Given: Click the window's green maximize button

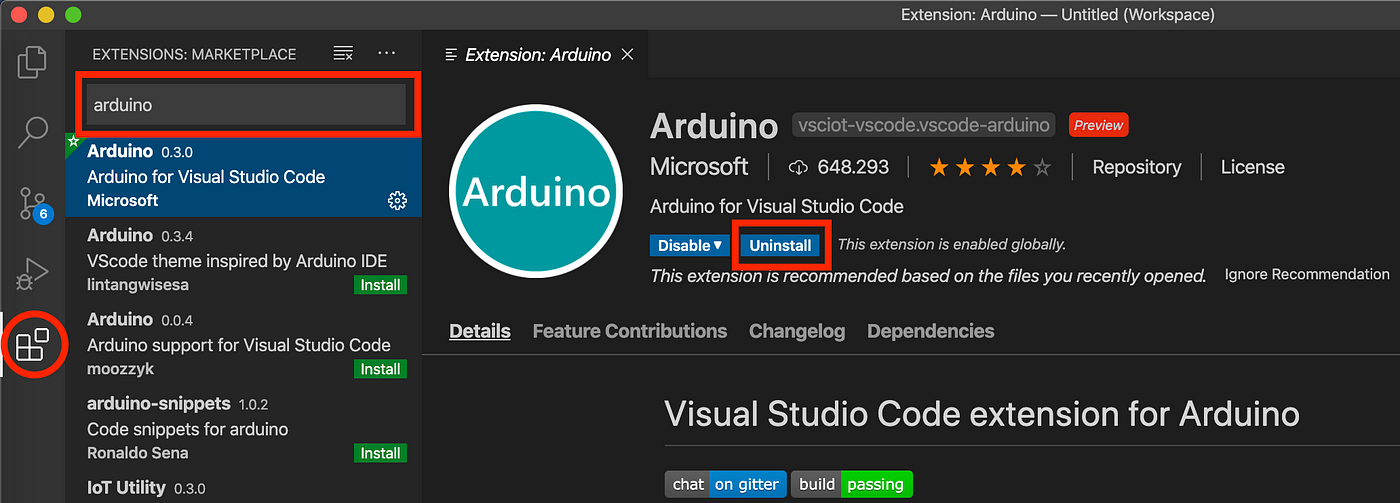Looking at the screenshot, I should (x=72, y=15).
